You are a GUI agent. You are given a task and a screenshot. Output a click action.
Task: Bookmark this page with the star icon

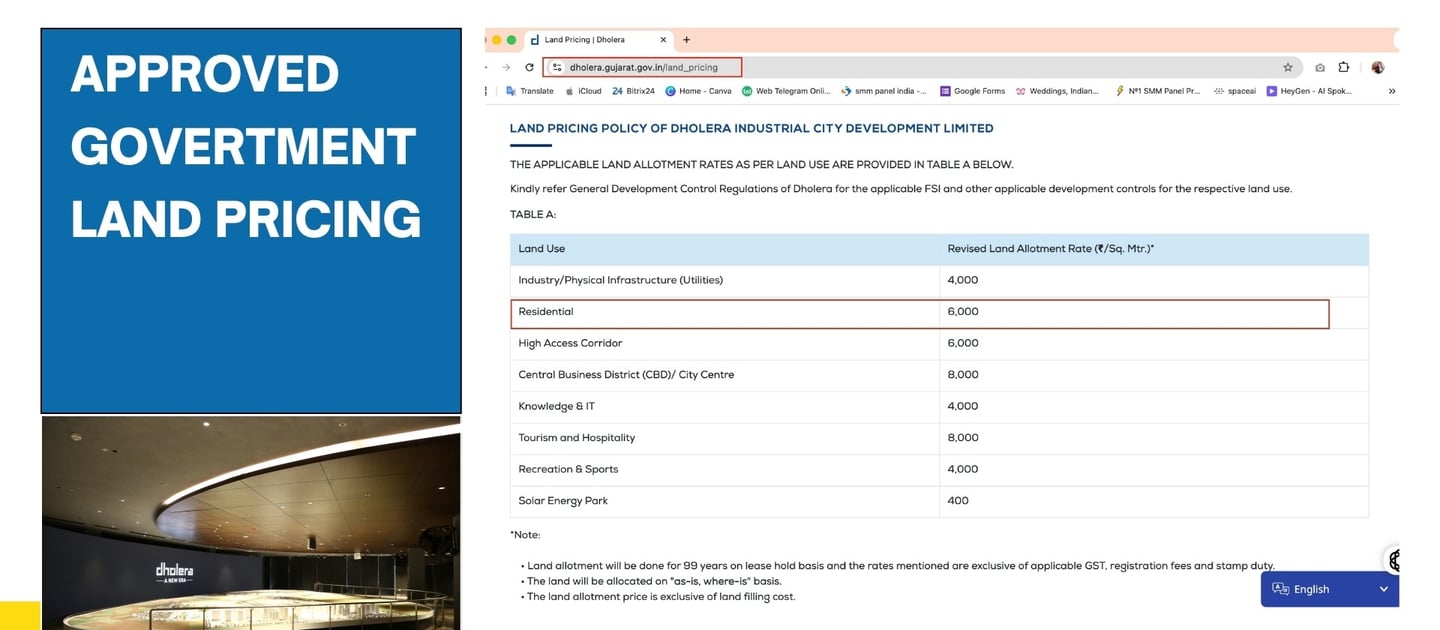pos(1288,67)
